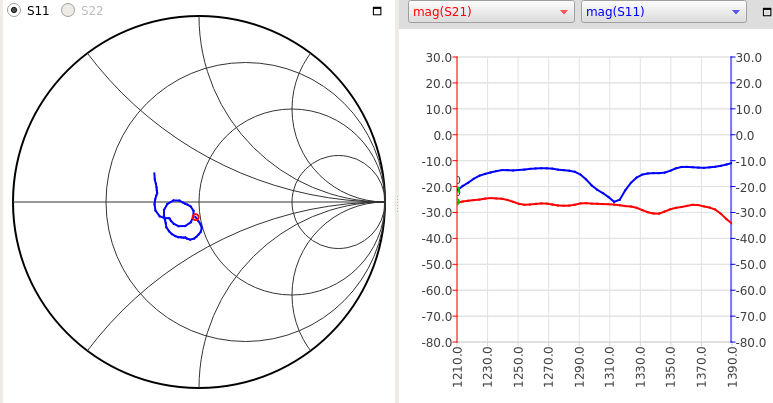Open the mag(S11) trace dropdown
This screenshot has width=773, height=403.
pos(664,12)
